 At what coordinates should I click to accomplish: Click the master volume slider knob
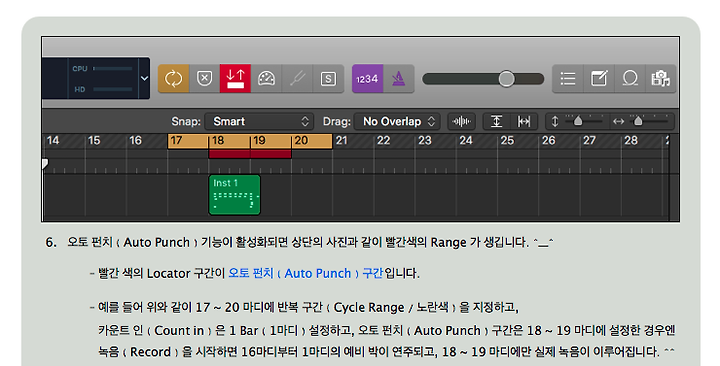506,79
